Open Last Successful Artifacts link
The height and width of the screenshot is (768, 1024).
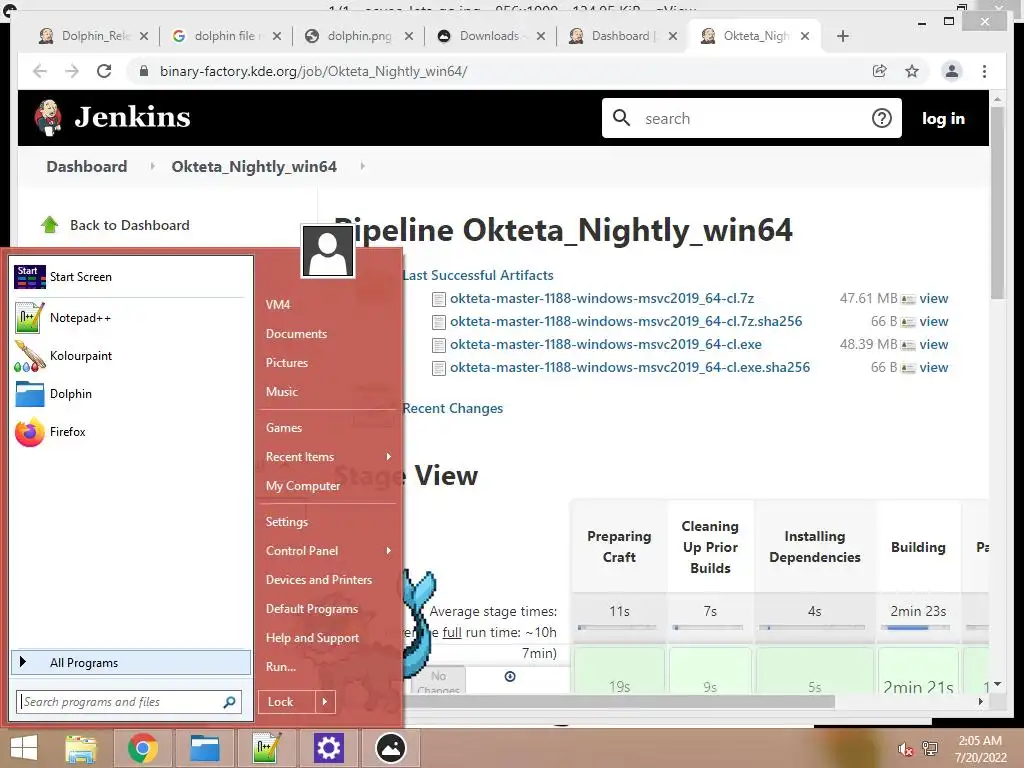(x=477, y=275)
